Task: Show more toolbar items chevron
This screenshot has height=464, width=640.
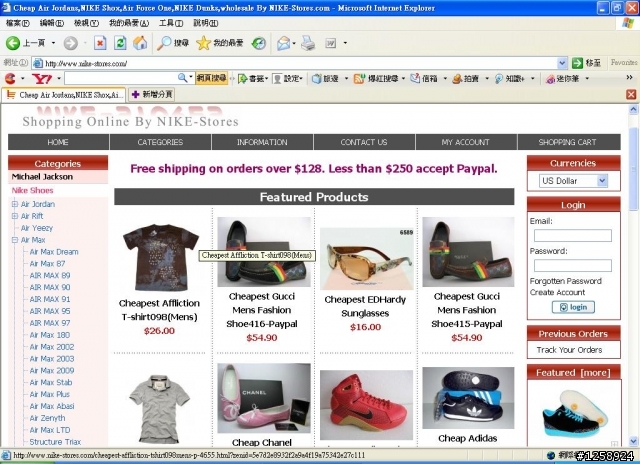Action: tap(629, 77)
